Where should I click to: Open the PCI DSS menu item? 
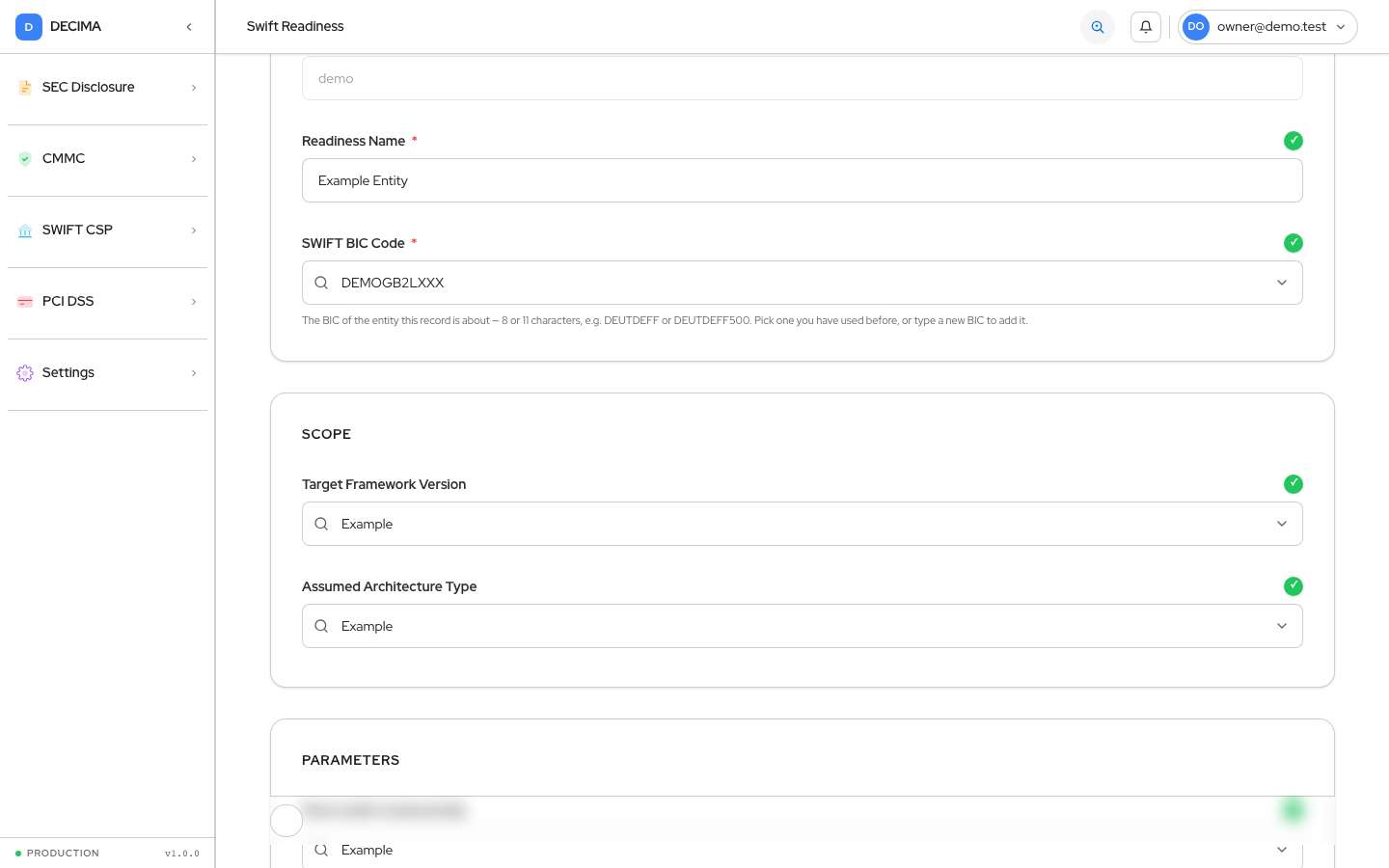pos(107,302)
